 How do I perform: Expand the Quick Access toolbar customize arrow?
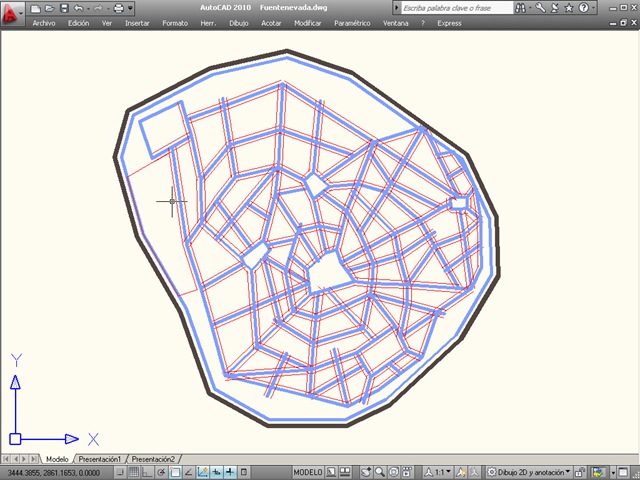(130, 8)
